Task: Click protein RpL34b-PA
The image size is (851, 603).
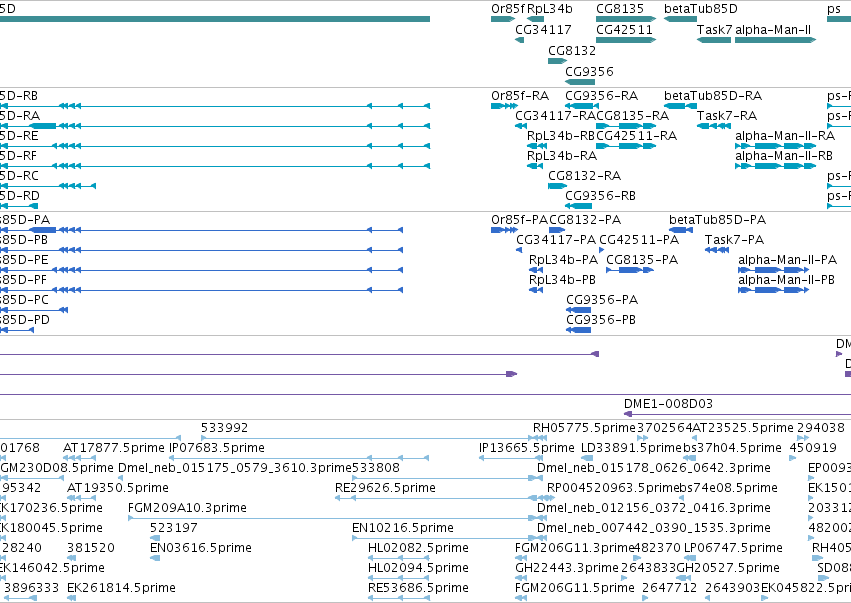Action: 563,260
